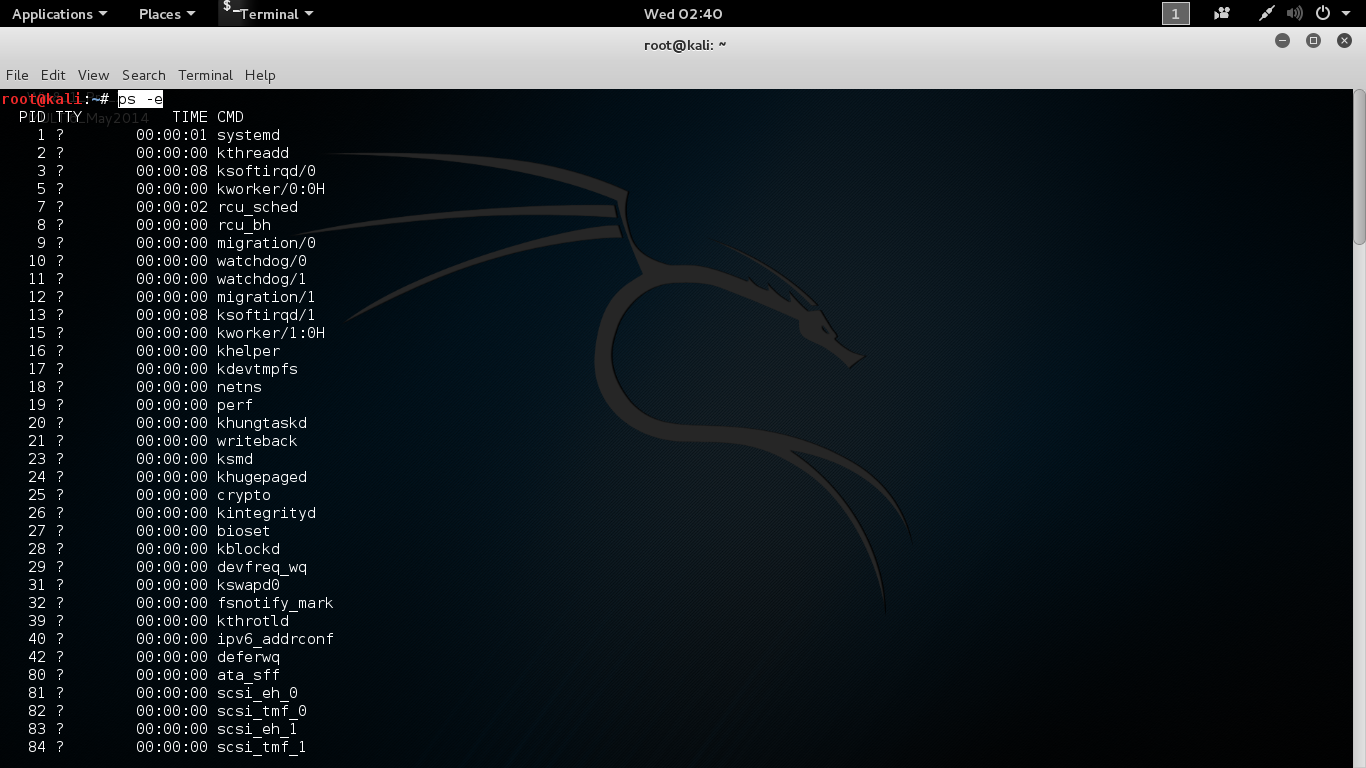
Task: Click the 'devfreq_wq' process name
Action: click(x=262, y=567)
